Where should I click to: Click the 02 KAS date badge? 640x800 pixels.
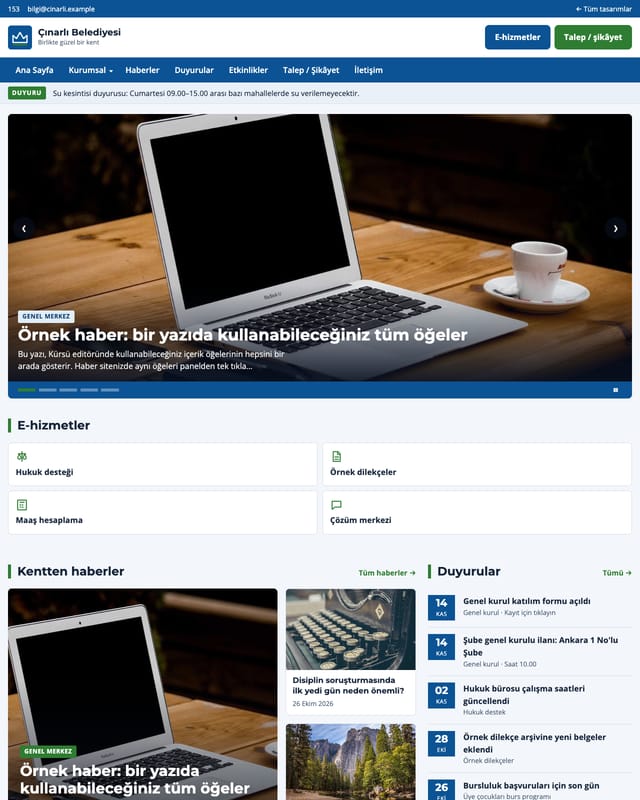coord(441,695)
